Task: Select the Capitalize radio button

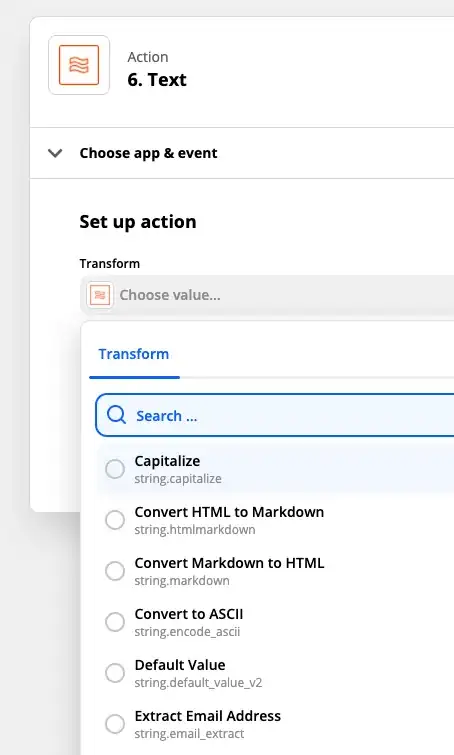Action: (x=115, y=469)
